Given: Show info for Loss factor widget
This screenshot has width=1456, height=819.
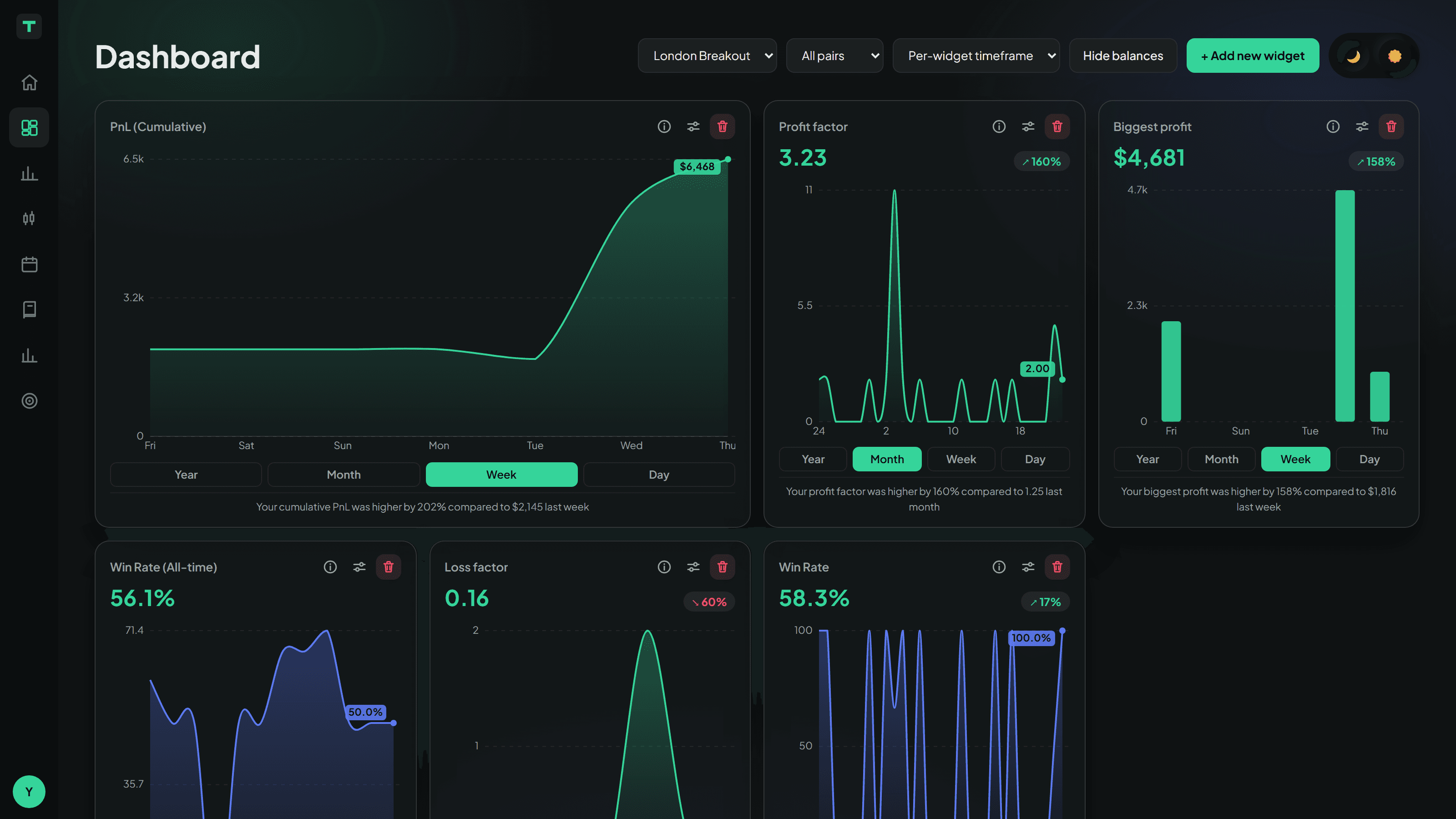Looking at the screenshot, I should point(664,567).
